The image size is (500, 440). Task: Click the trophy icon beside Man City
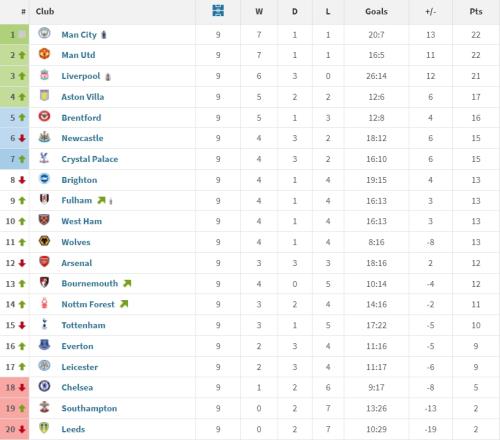click(104, 35)
